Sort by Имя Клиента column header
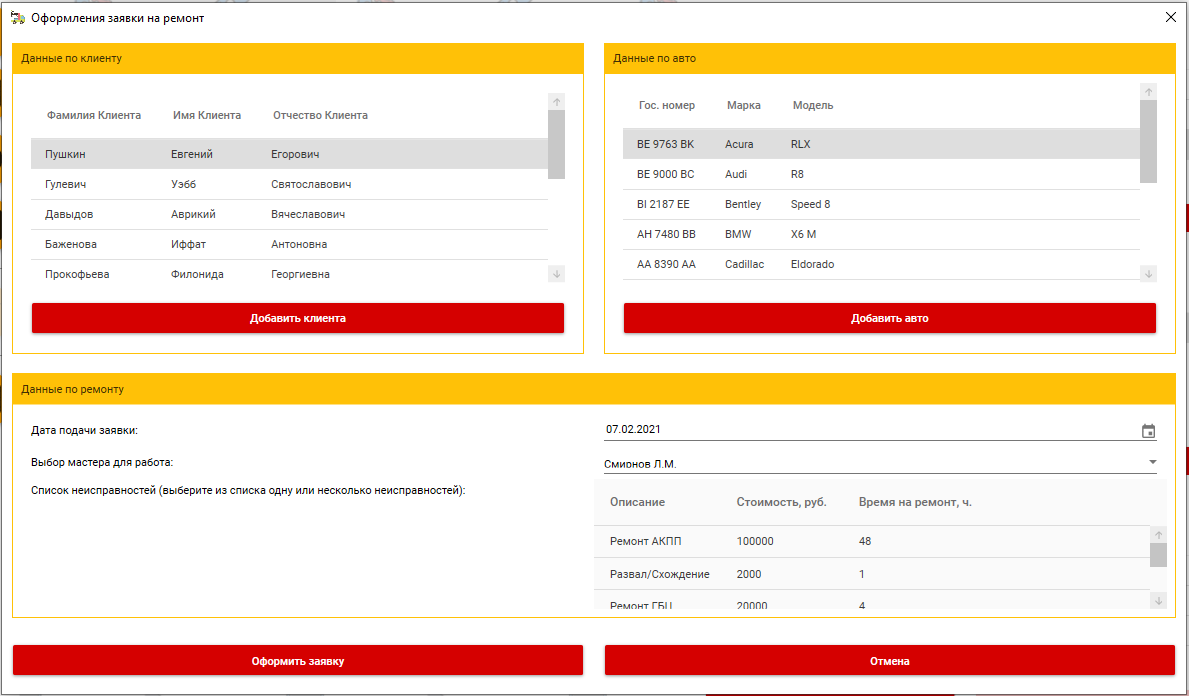 pos(207,115)
